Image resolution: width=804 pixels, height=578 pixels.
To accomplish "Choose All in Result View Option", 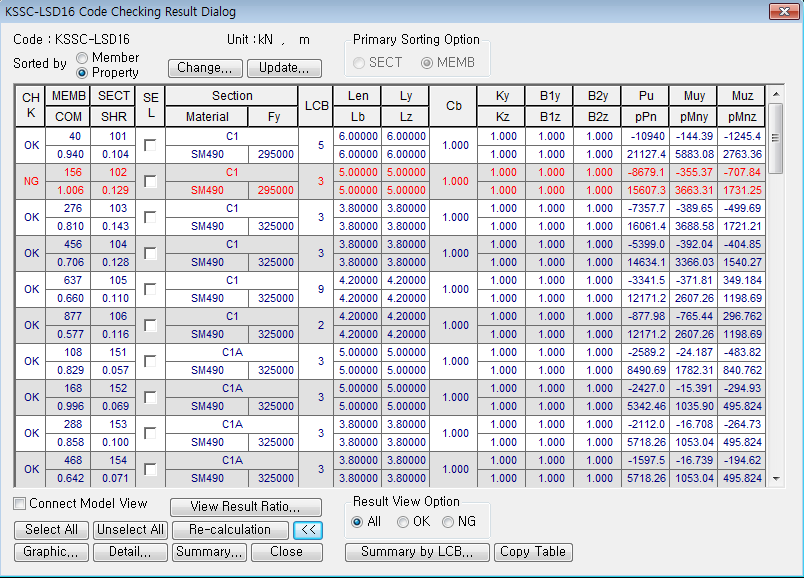I will [357, 522].
